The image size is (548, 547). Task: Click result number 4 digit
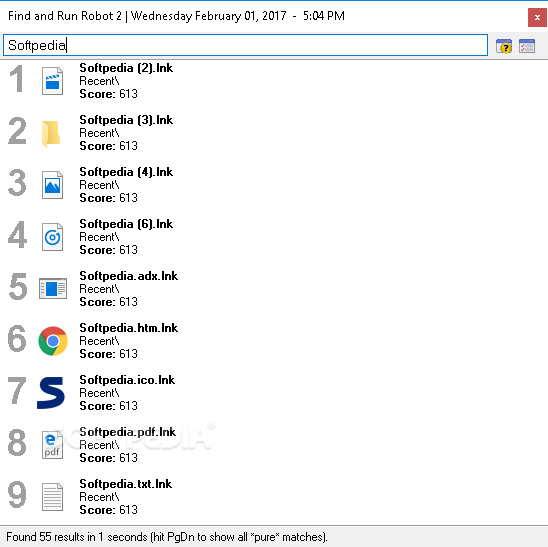click(x=17, y=235)
